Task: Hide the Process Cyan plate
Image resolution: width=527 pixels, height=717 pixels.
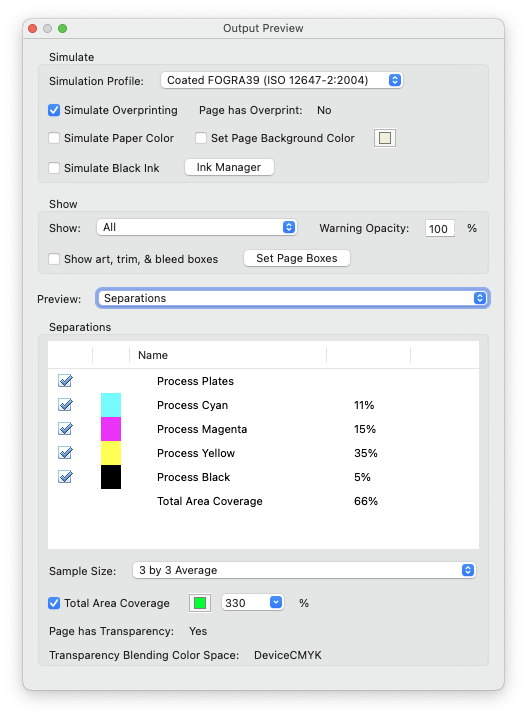Action: pyautogui.click(x=65, y=405)
